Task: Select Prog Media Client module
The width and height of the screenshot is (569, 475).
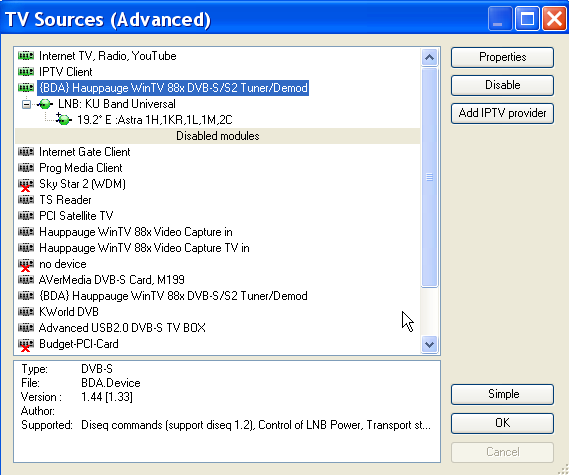Action: pyautogui.click(x=81, y=168)
